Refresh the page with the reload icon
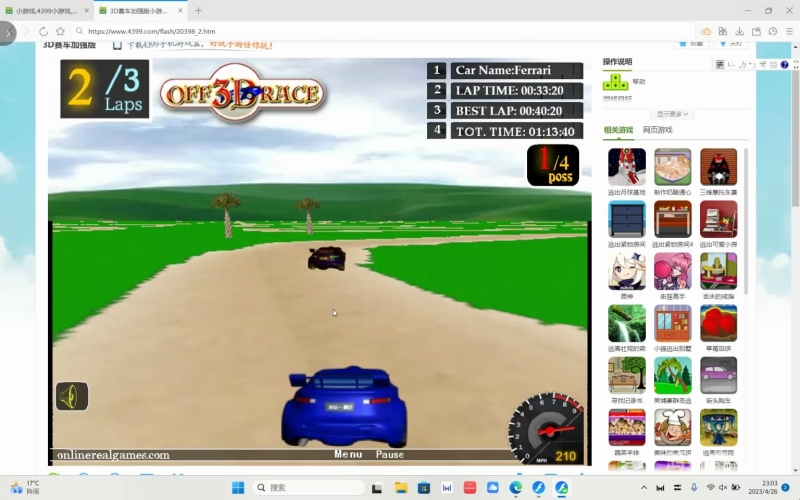Image resolution: width=800 pixels, height=500 pixels. [x=43, y=31]
